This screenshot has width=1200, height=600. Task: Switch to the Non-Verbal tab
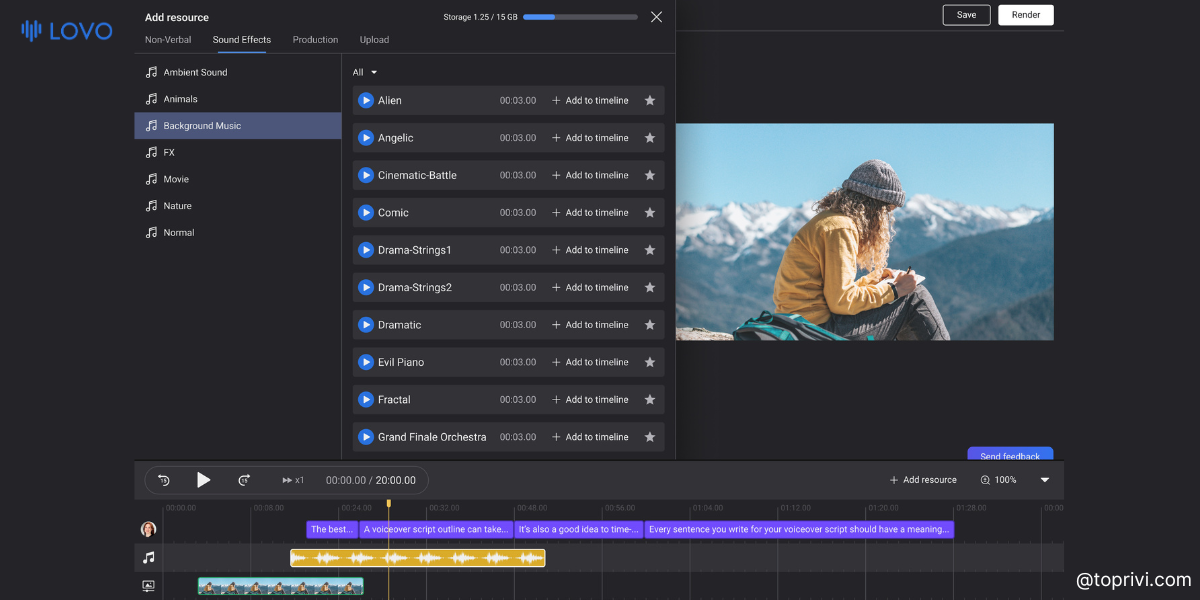pos(168,40)
